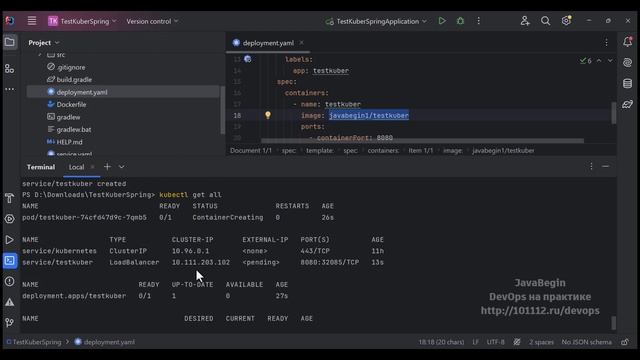Hide the Terminal tool window

click(605, 167)
